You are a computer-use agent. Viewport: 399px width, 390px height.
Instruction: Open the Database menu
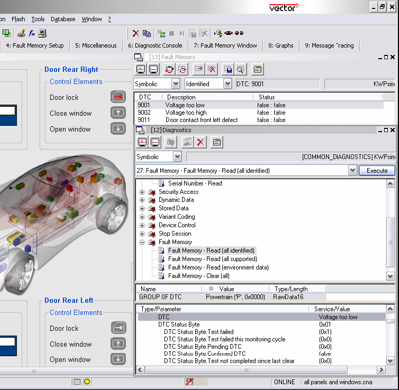click(63, 19)
